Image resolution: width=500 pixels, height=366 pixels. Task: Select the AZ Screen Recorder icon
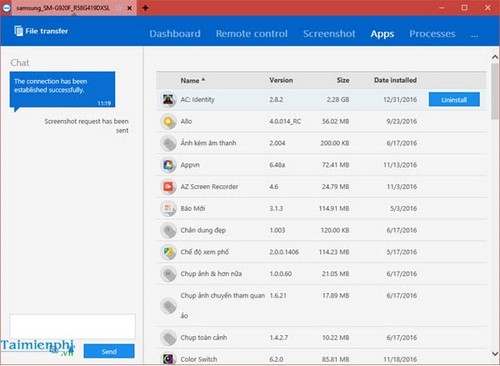click(168, 187)
